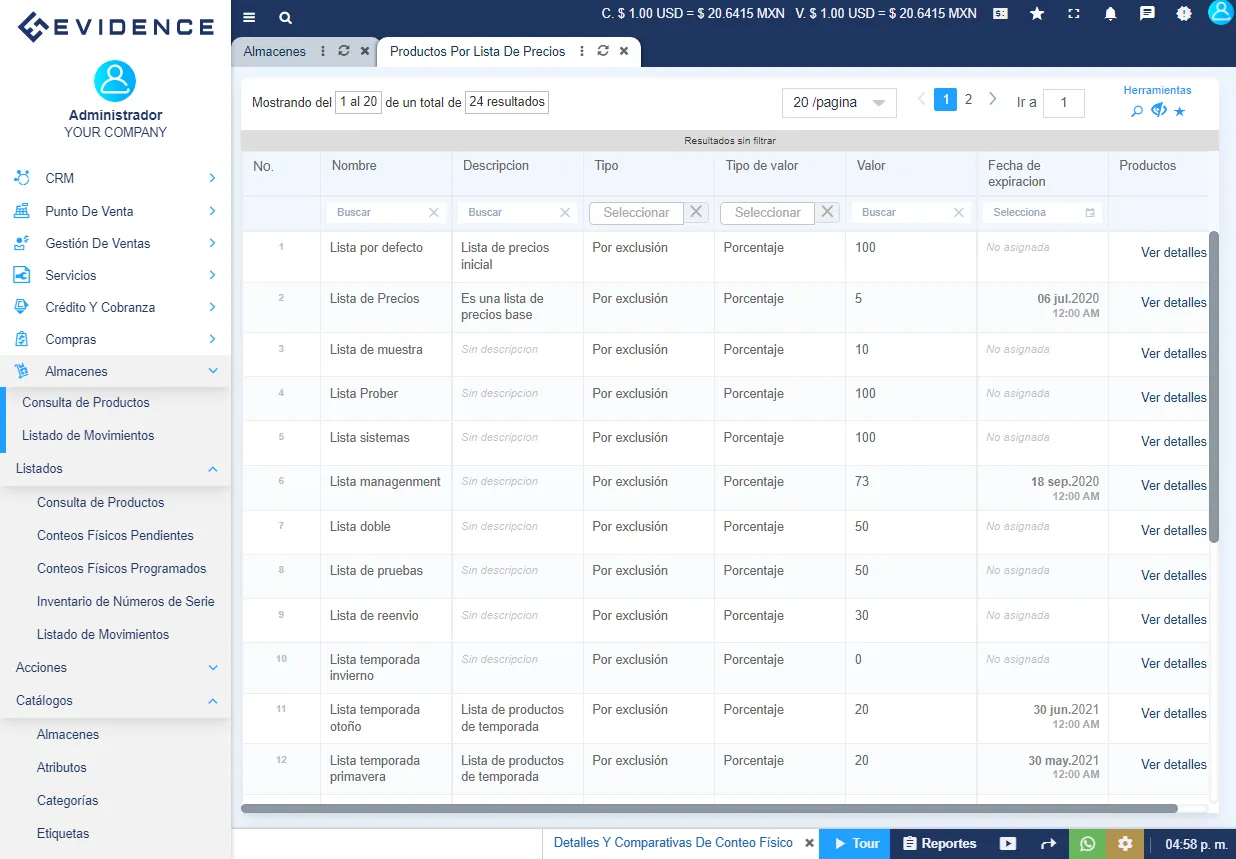The height and width of the screenshot is (859, 1236).
Task: Toggle the hamburger sidebar menu
Action: [x=249, y=18]
